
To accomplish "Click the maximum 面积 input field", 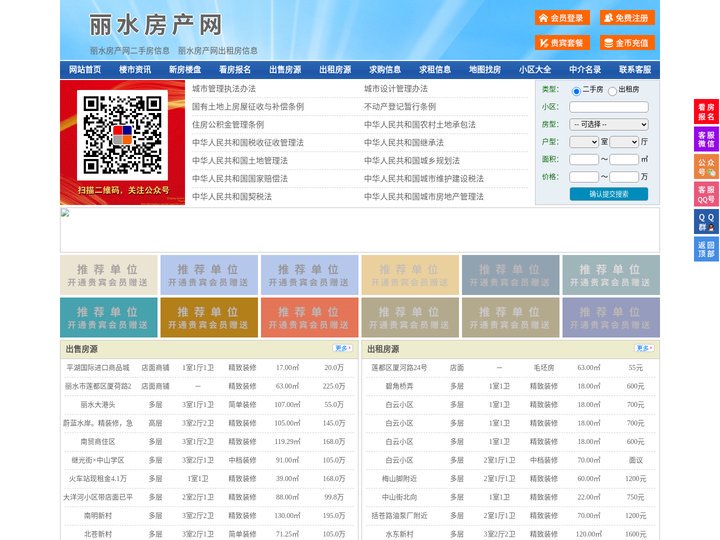I will tap(624, 159).
